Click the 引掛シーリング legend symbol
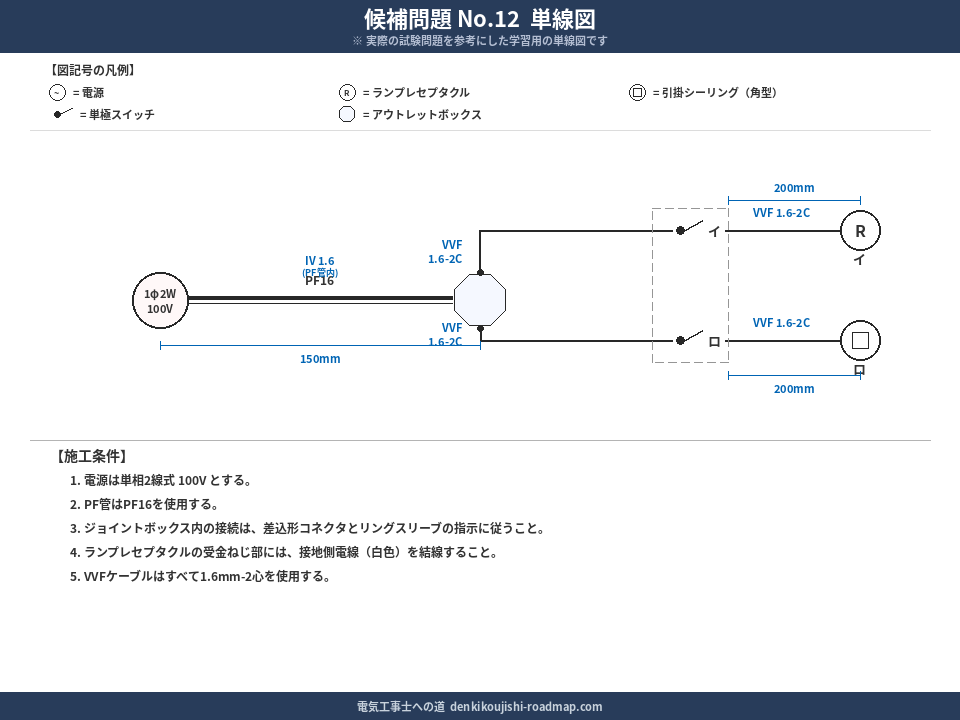Image resolution: width=960 pixels, height=720 pixels. [637, 92]
